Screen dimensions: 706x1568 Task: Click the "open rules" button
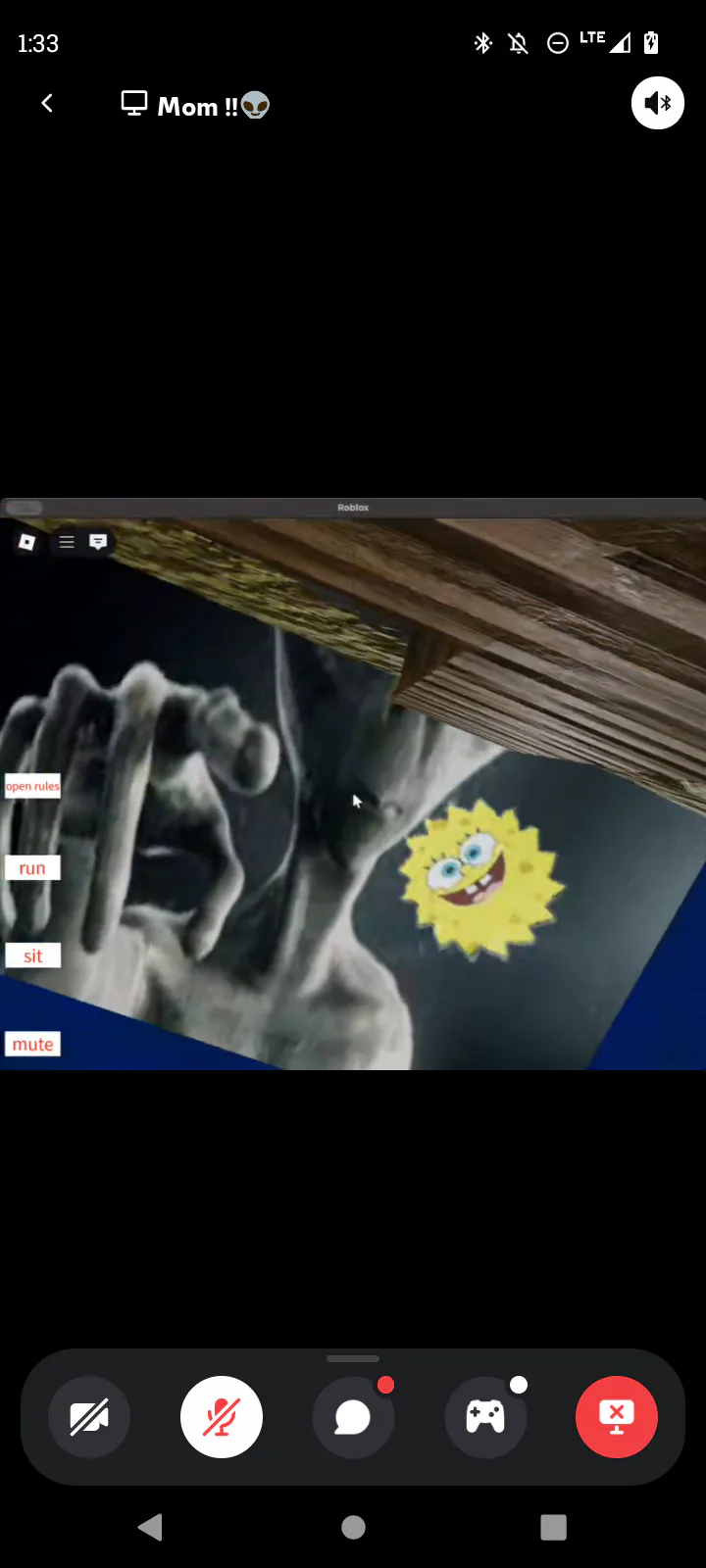32,786
